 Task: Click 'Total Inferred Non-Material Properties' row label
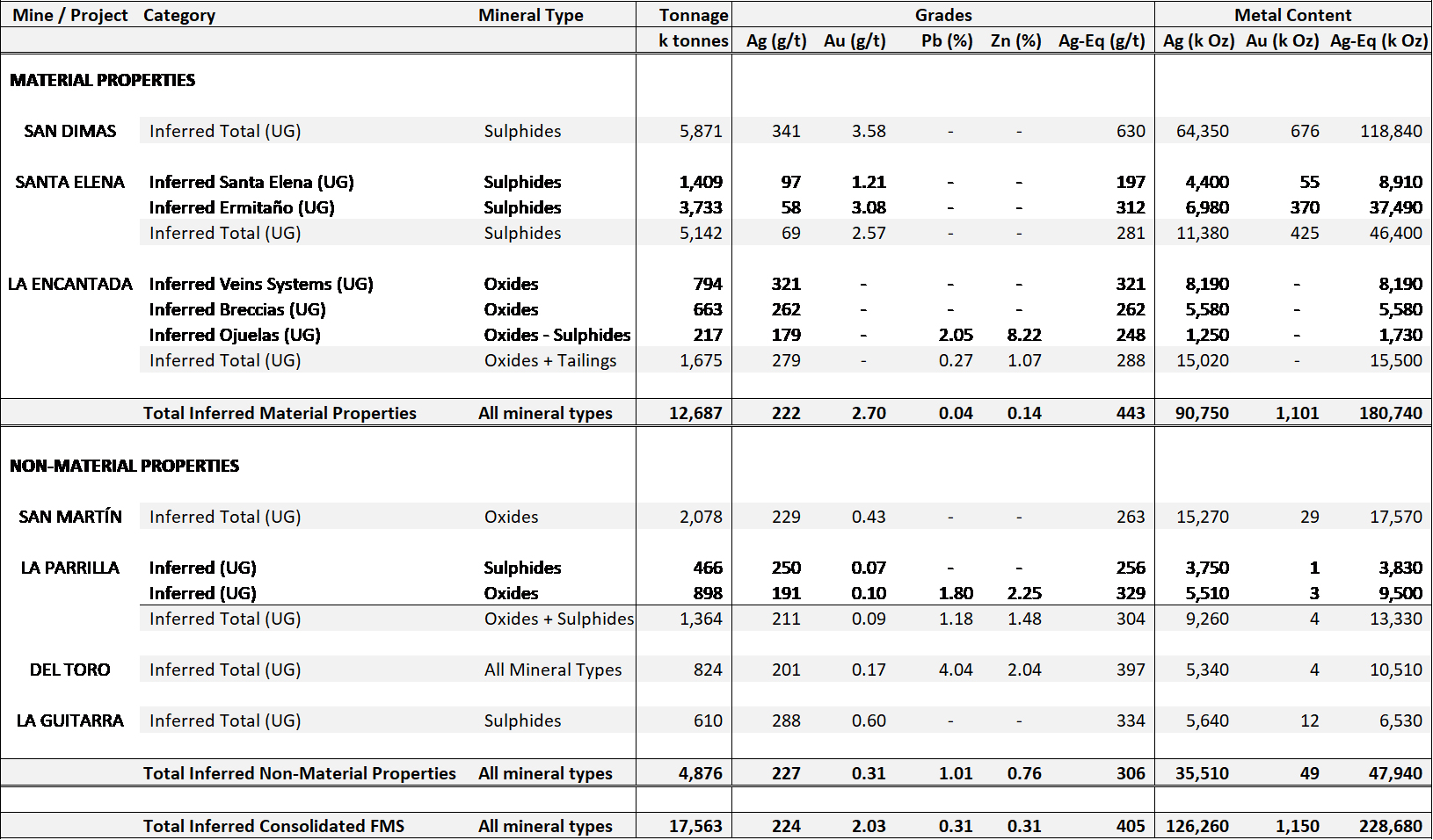click(x=300, y=773)
